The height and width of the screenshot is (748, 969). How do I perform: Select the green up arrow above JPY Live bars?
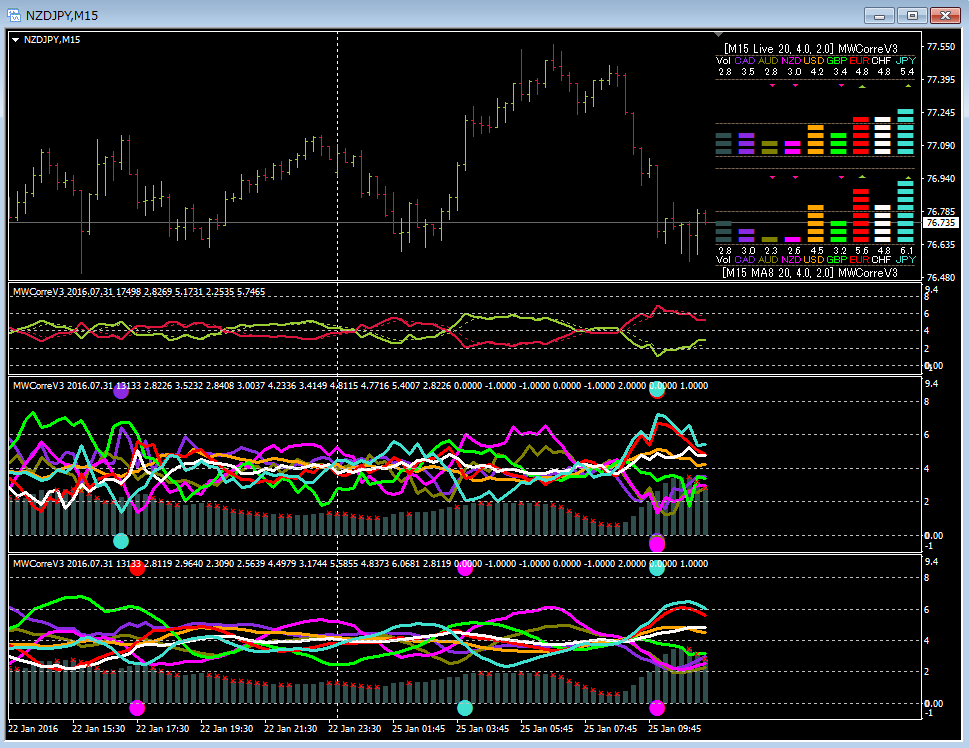(x=906, y=87)
